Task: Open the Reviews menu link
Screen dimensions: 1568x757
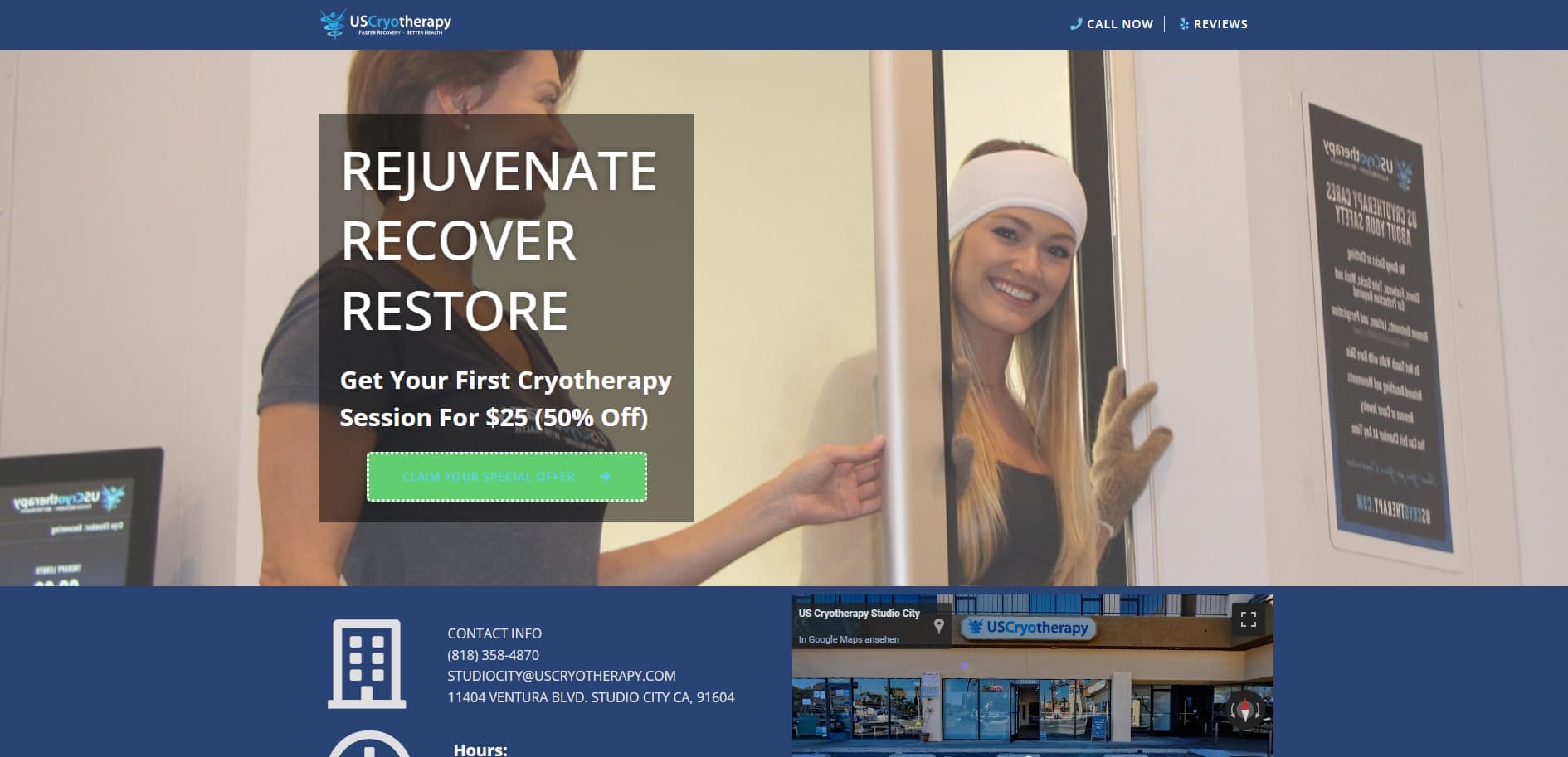Action: tap(1214, 24)
